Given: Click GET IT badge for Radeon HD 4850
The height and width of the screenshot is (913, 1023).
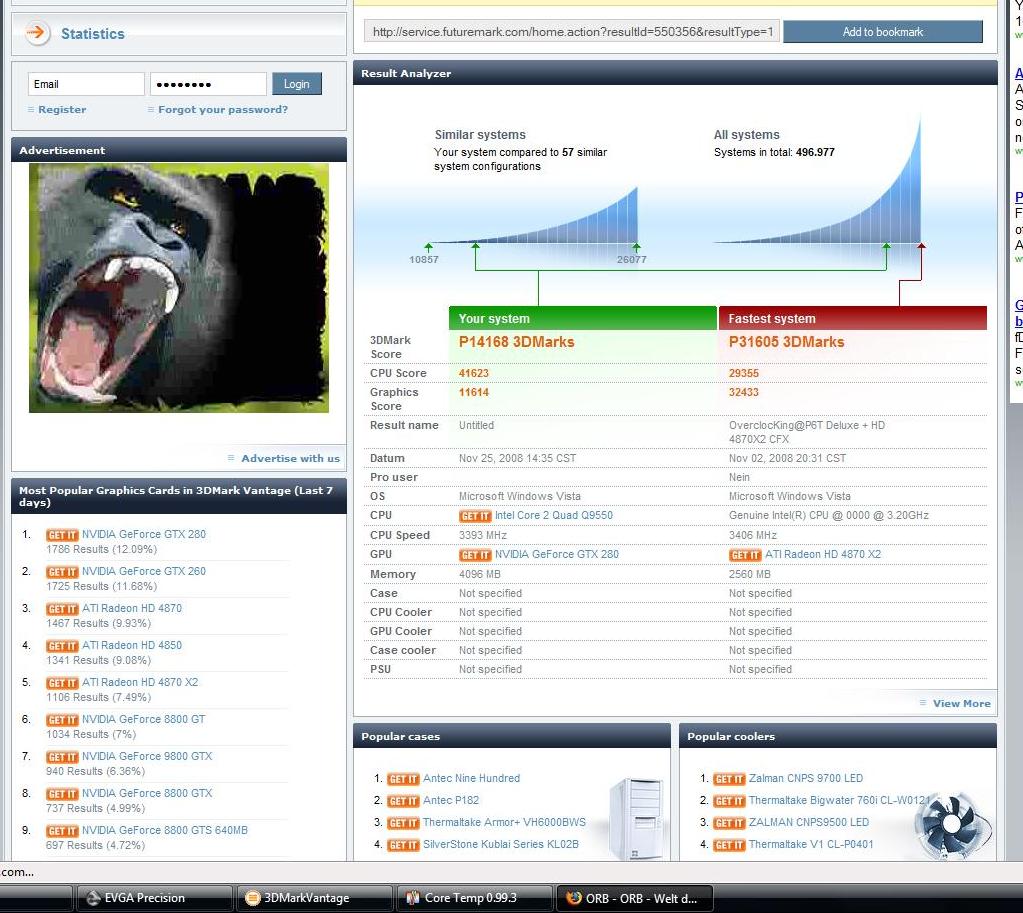Looking at the screenshot, I should [x=62, y=646].
